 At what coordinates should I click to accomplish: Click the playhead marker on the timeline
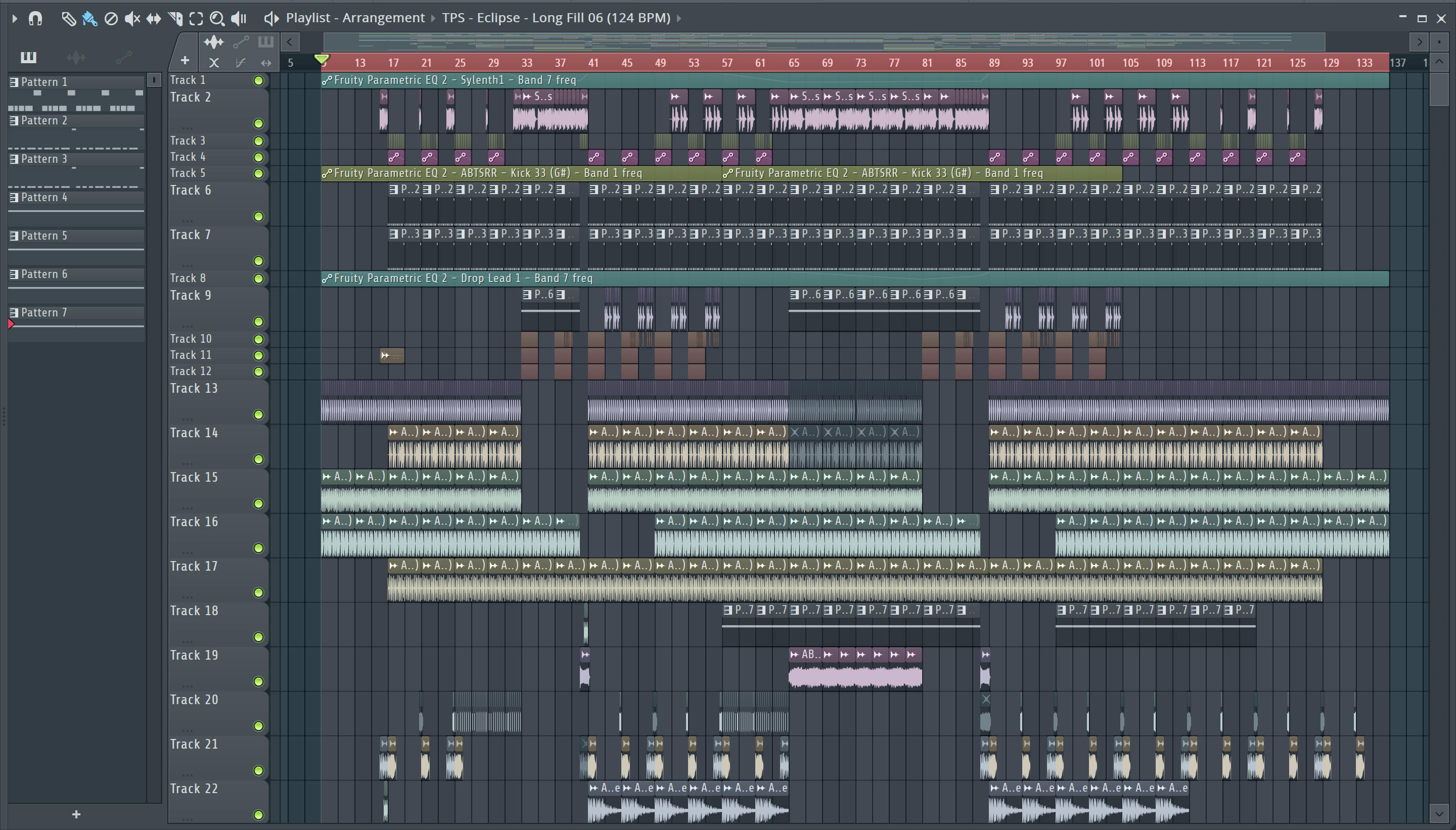pos(322,59)
